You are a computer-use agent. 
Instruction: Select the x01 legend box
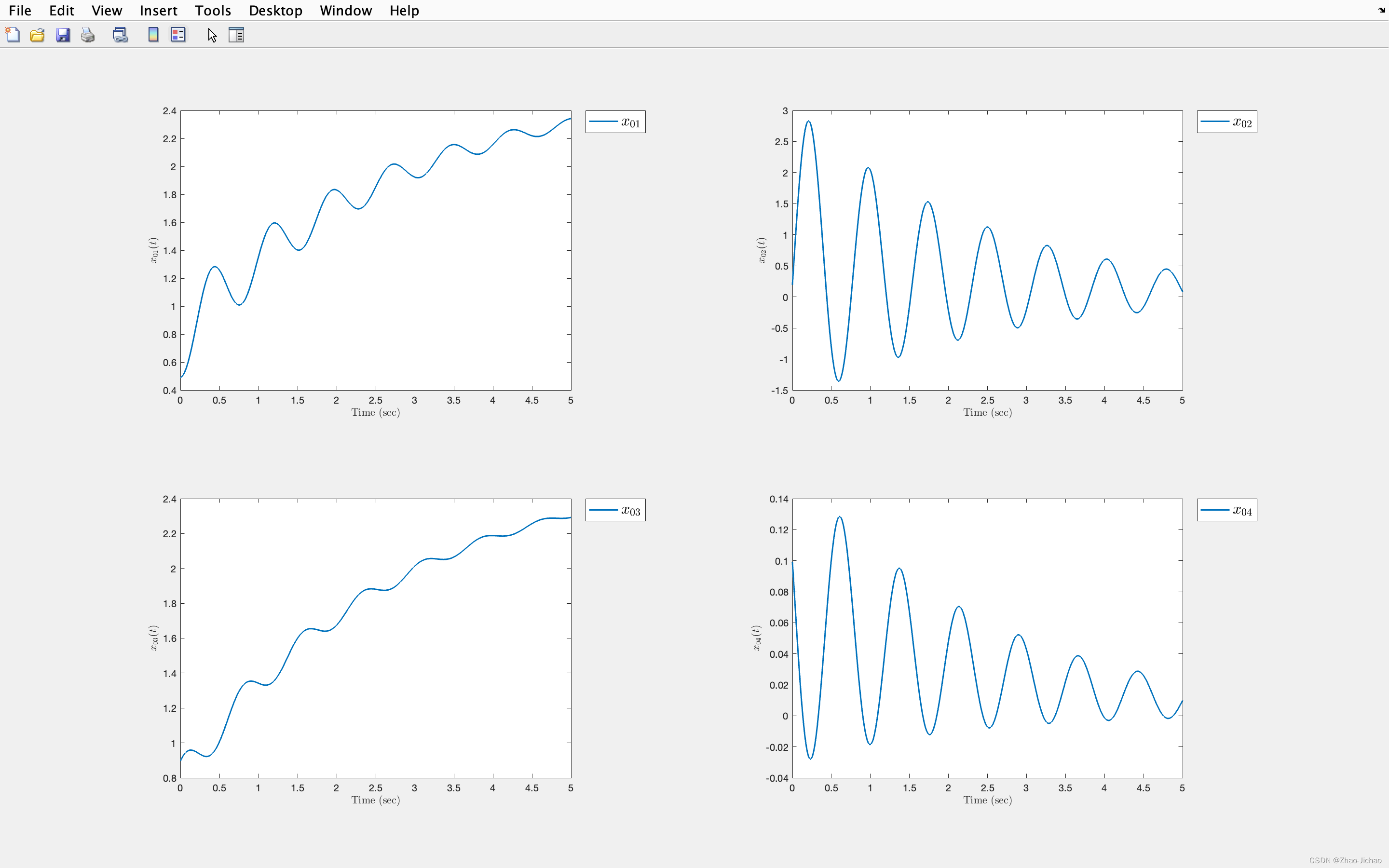pyautogui.click(x=615, y=122)
